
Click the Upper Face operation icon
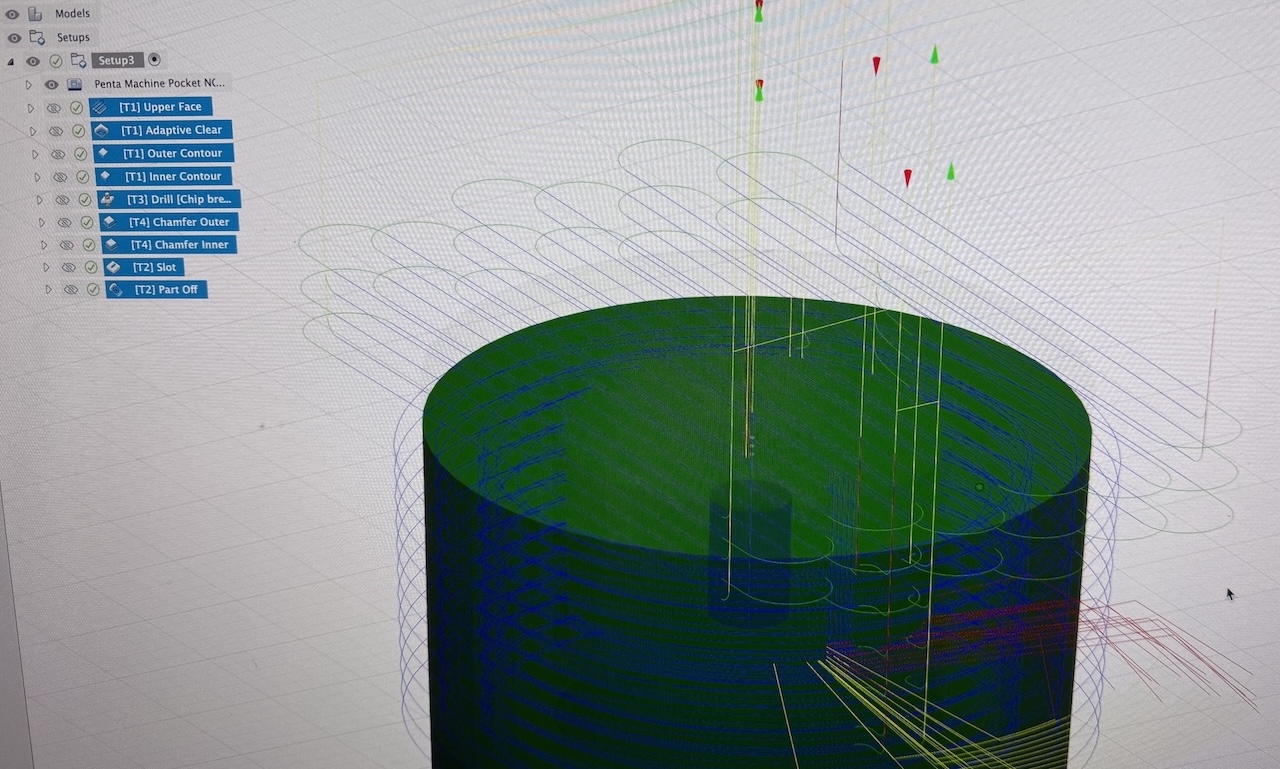pyautogui.click(x=100, y=107)
